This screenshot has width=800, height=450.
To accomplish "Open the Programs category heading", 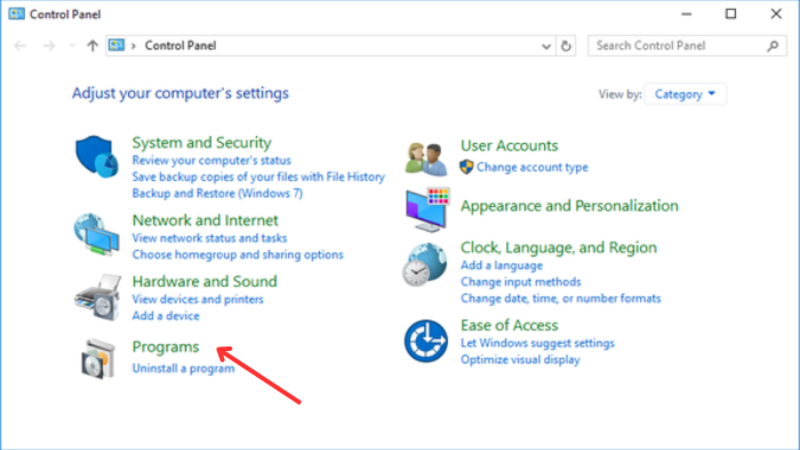I will tap(166, 347).
